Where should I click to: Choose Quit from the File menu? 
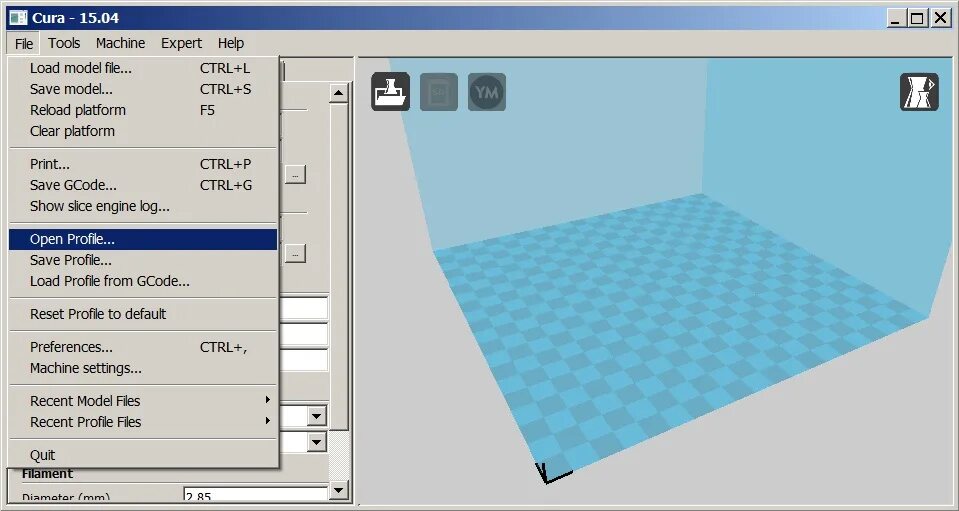(x=143, y=455)
